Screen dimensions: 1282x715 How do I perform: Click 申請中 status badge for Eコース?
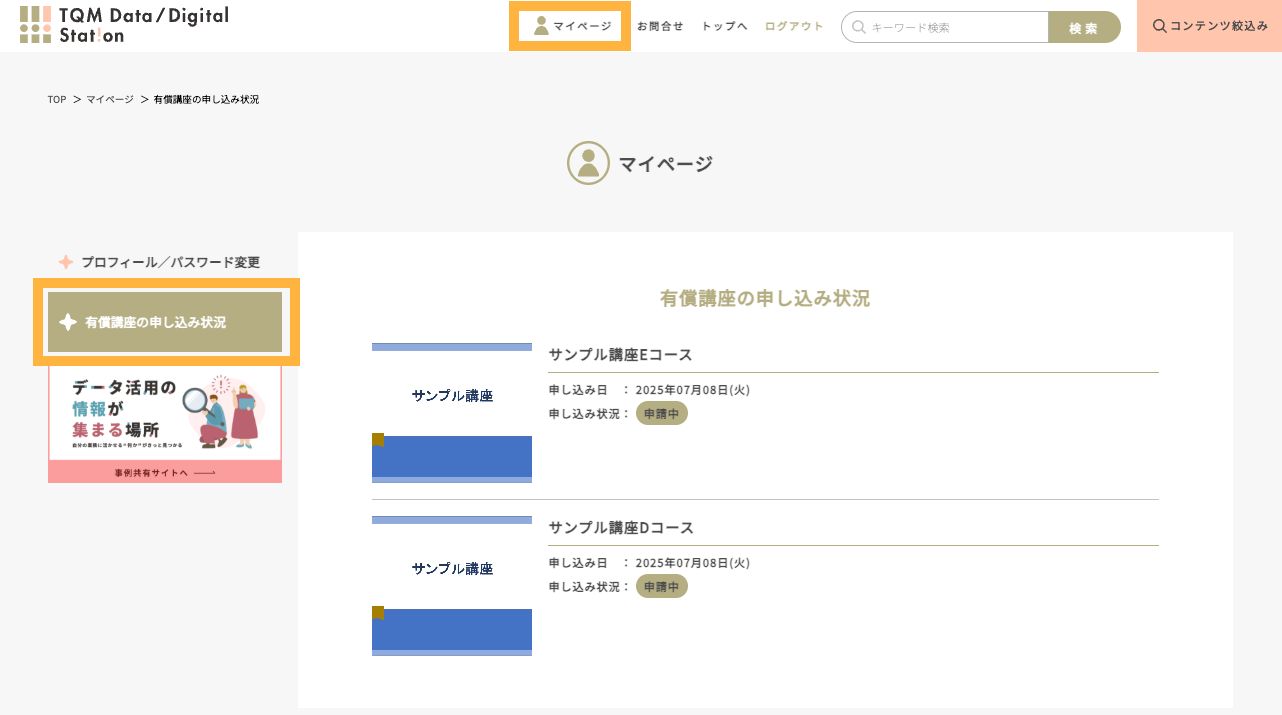662,413
